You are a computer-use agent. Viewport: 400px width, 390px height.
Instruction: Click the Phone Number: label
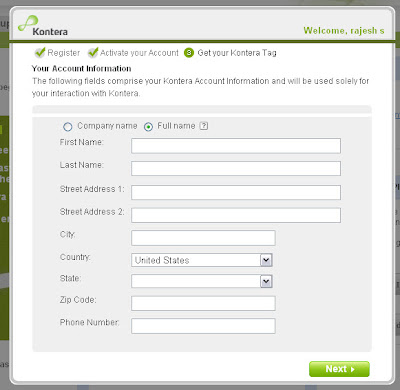(x=89, y=322)
